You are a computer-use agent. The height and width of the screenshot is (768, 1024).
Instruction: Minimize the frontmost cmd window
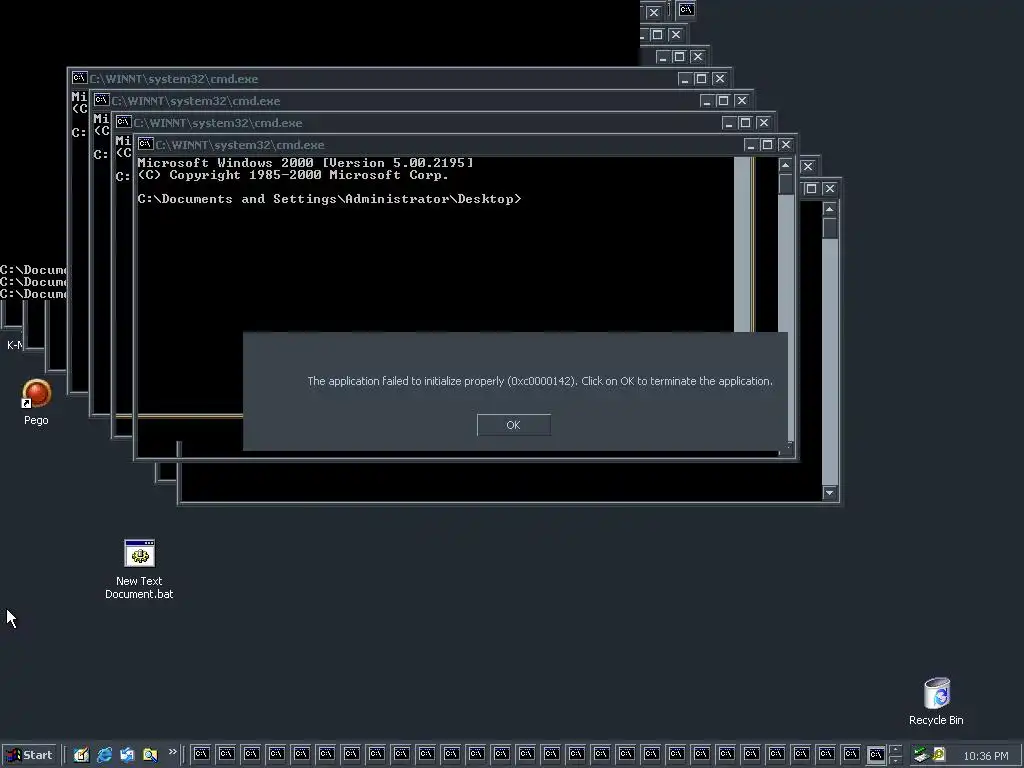click(750, 145)
